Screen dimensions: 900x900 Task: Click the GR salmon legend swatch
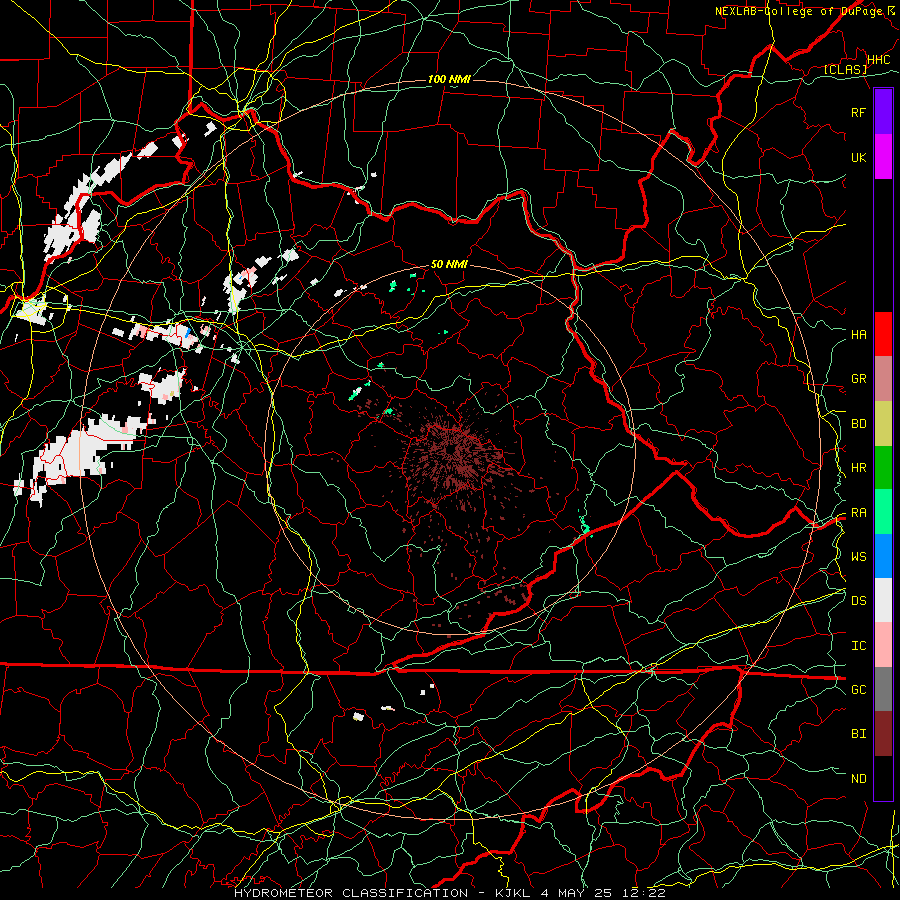(x=883, y=378)
